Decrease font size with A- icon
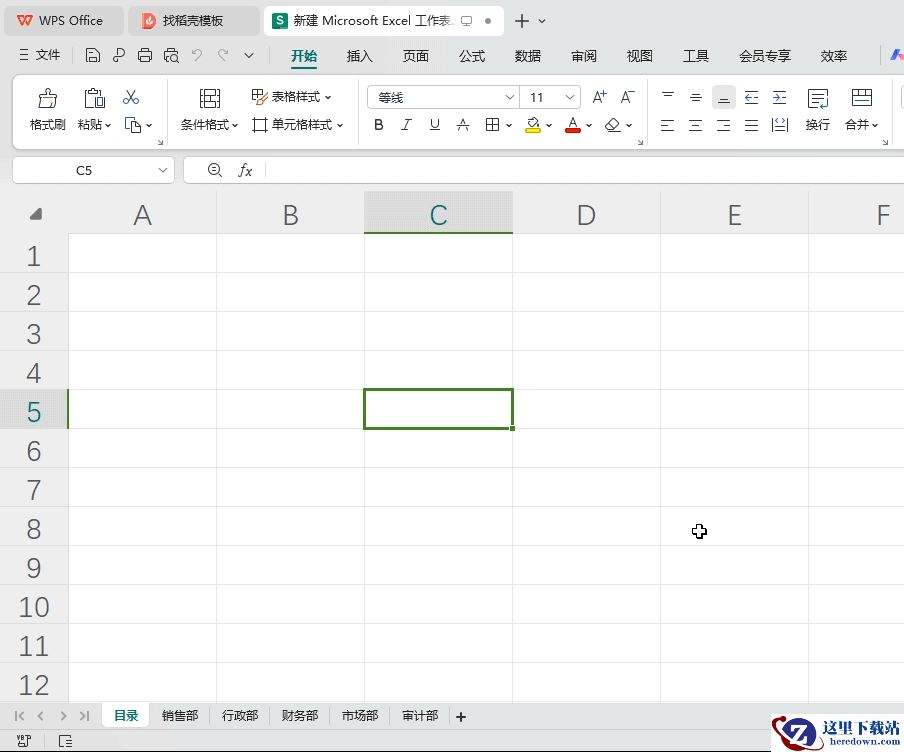The height and width of the screenshot is (752, 904). coord(627,97)
